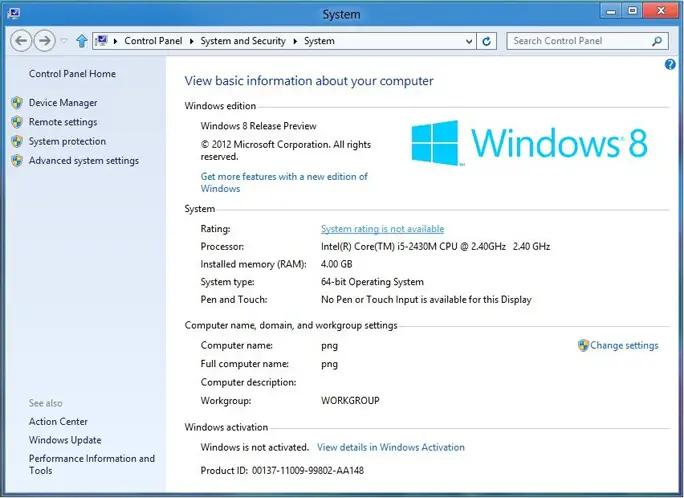This screenshot has width=684, height=498.
Task: Open Device Manager
Action: tap(63, 103)
